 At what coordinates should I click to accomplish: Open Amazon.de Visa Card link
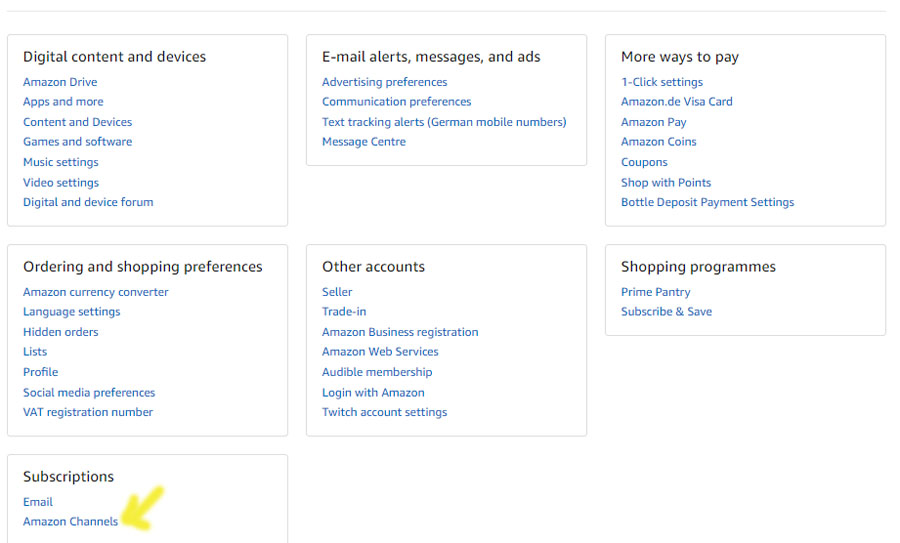(677, 102)
